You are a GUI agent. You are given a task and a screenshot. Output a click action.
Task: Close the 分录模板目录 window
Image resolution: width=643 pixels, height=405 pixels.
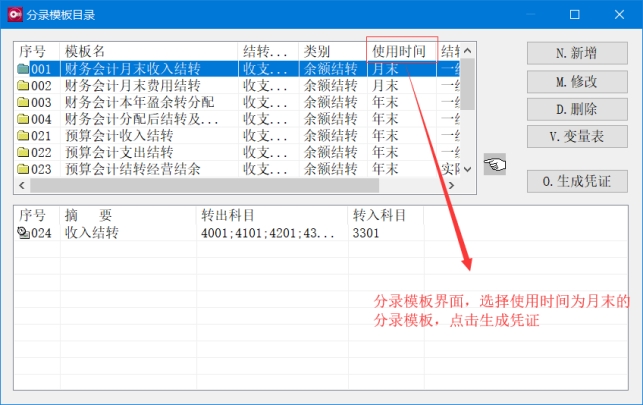click(619, 14)
